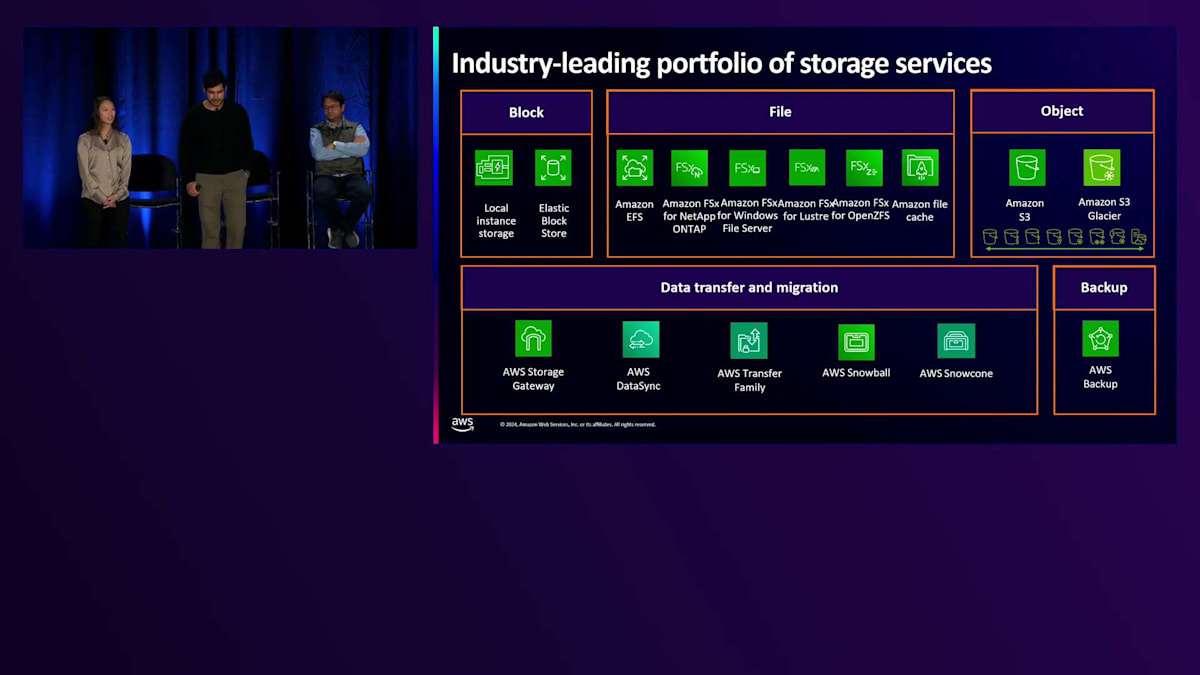Choose the AWS Snowcone icon
Screen dimensions: 1200x675
956,341
